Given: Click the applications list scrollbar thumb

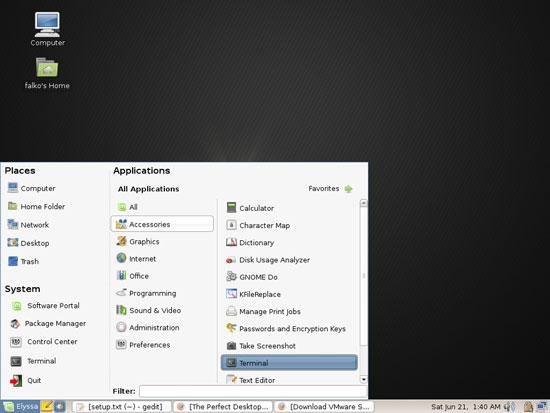Looking at the screenshot, I should [x=364, y=275].
